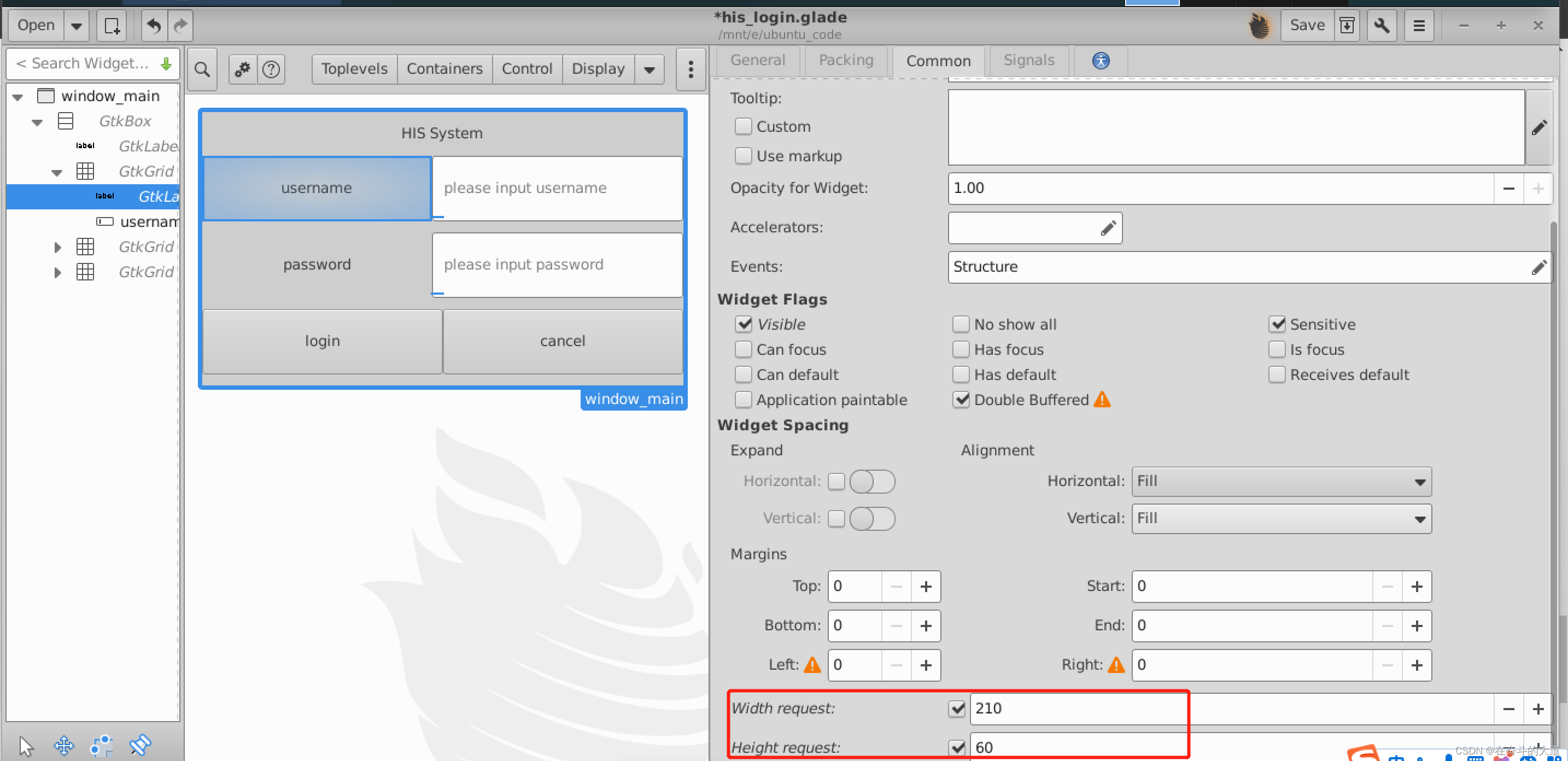The image size is (1568, 761).
Task: Click the Save button
Action: point(1307,26)
